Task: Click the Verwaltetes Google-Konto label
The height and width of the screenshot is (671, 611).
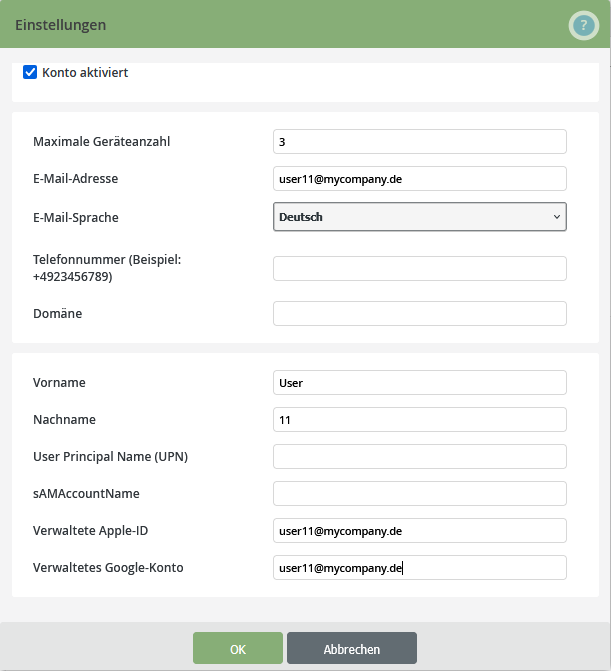Action: pos(108,568)
